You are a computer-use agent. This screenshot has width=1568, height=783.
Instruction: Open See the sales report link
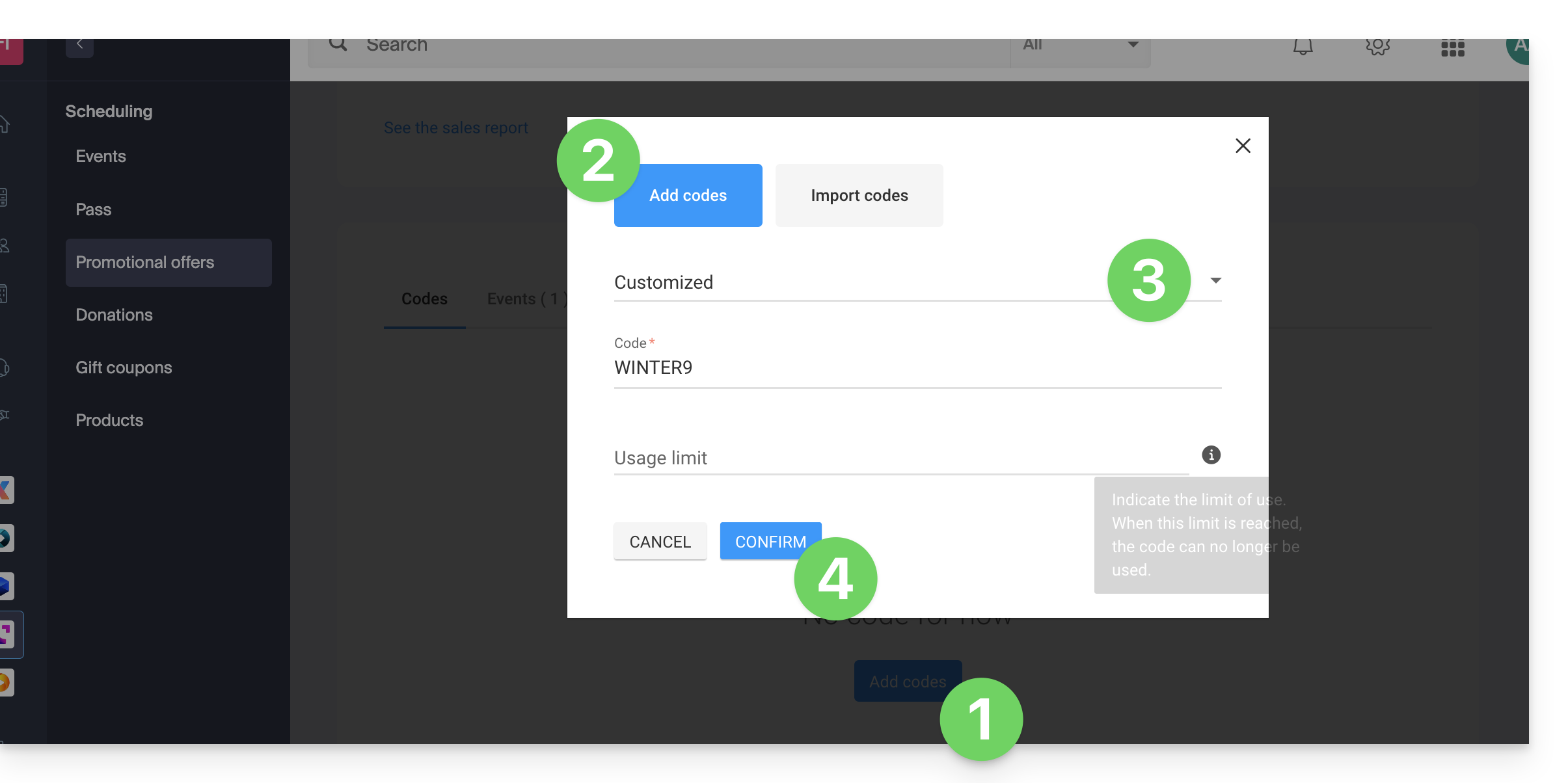coord(455,128)
